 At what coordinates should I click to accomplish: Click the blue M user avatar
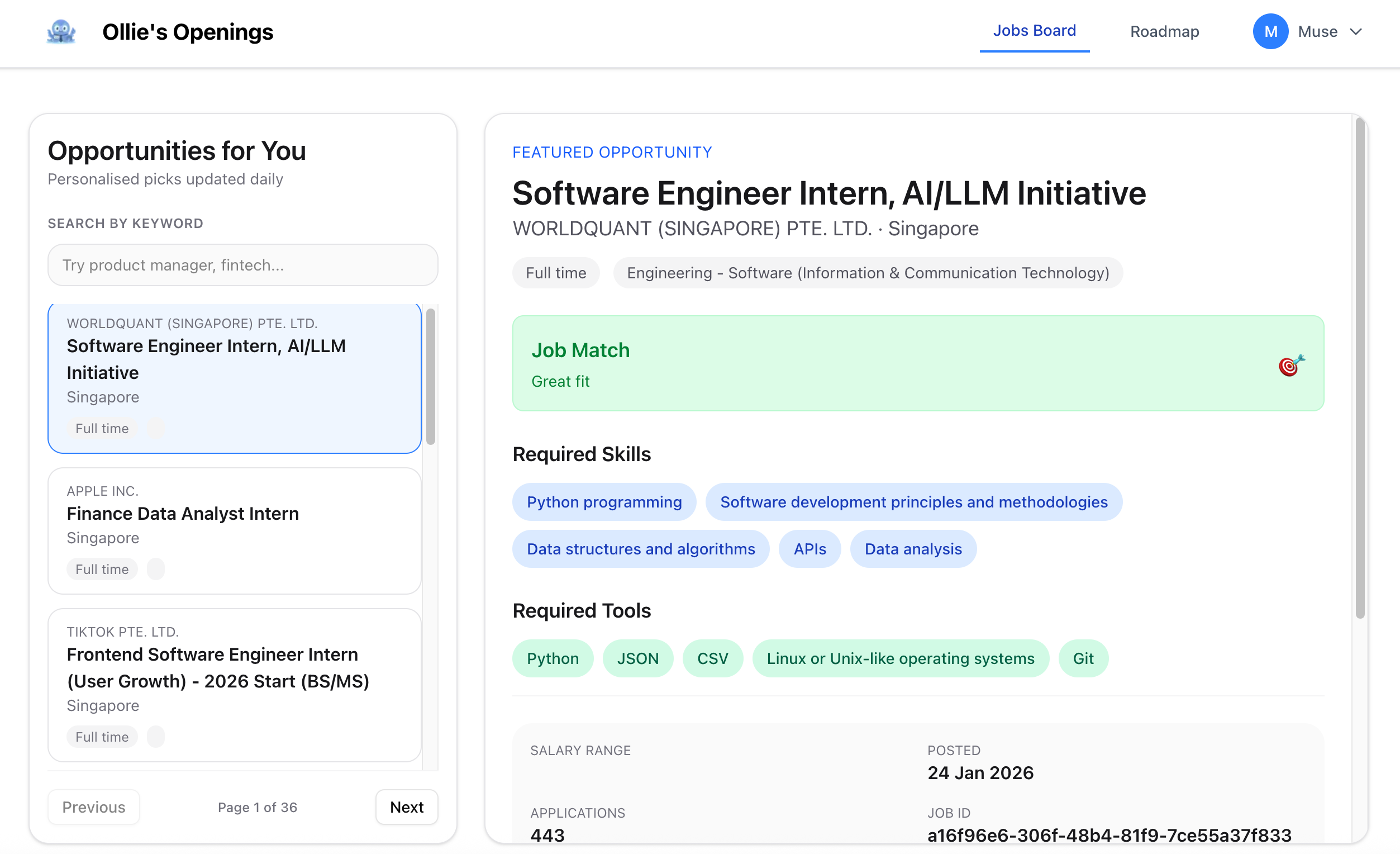pos(1270,32)
